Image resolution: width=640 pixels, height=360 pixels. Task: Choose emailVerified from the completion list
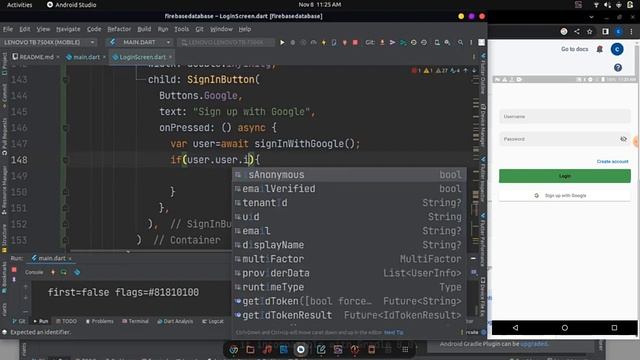[x=349, y=189]
